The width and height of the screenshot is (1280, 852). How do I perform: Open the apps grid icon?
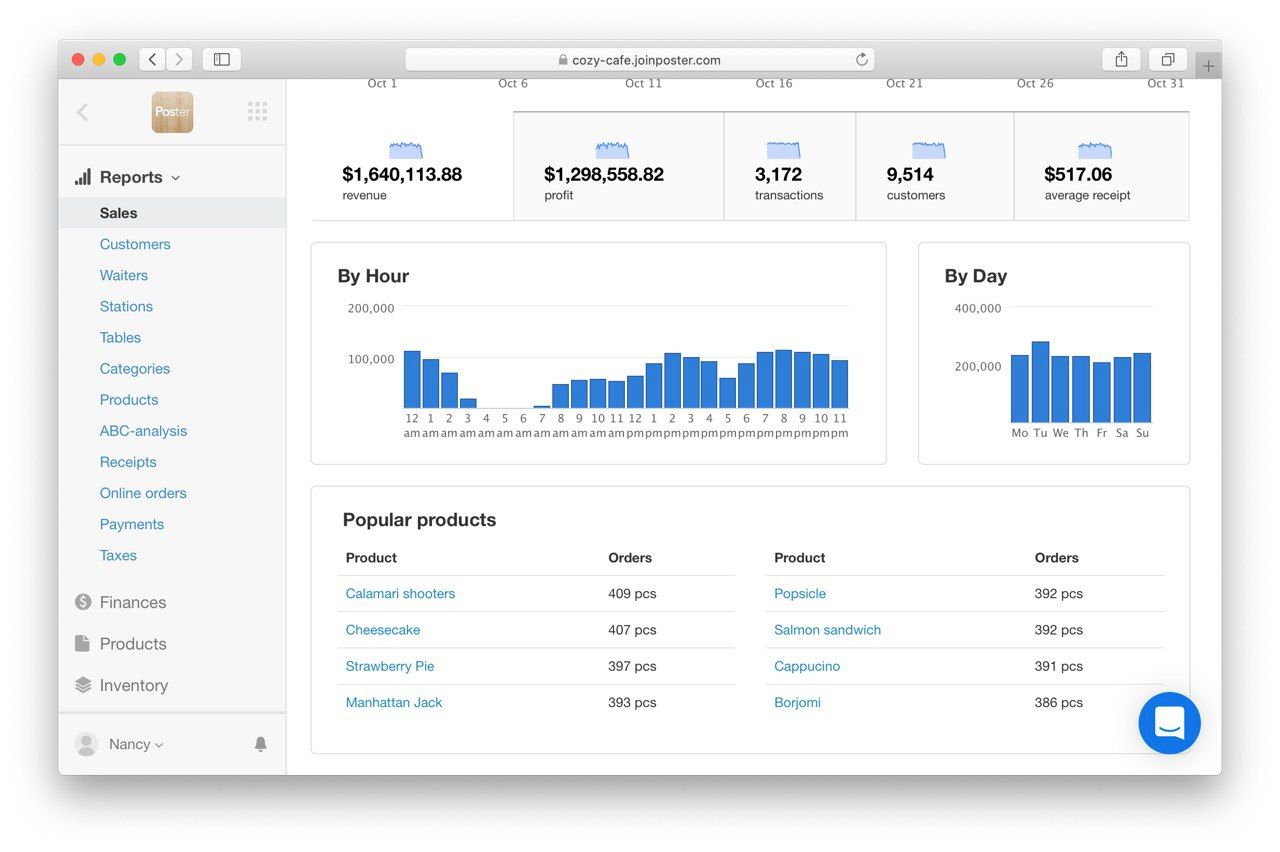coord(257,112)
